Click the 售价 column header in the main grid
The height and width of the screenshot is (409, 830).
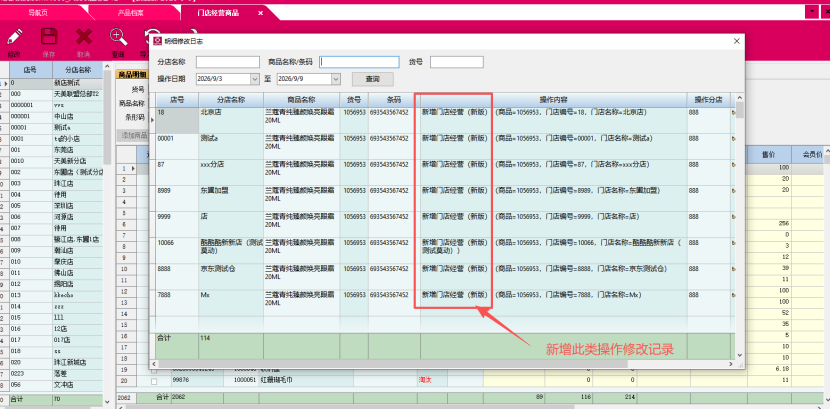(769, 154)
